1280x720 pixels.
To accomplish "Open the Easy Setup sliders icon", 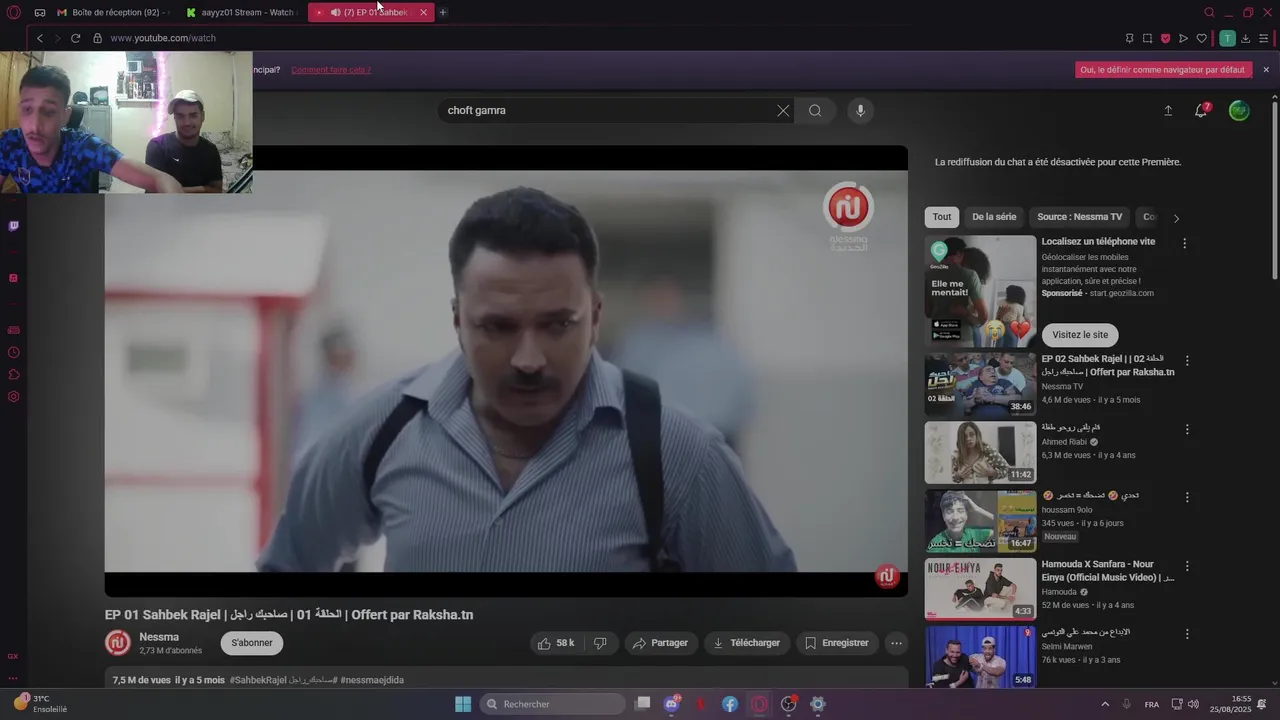I will [x=1263, y=38].
